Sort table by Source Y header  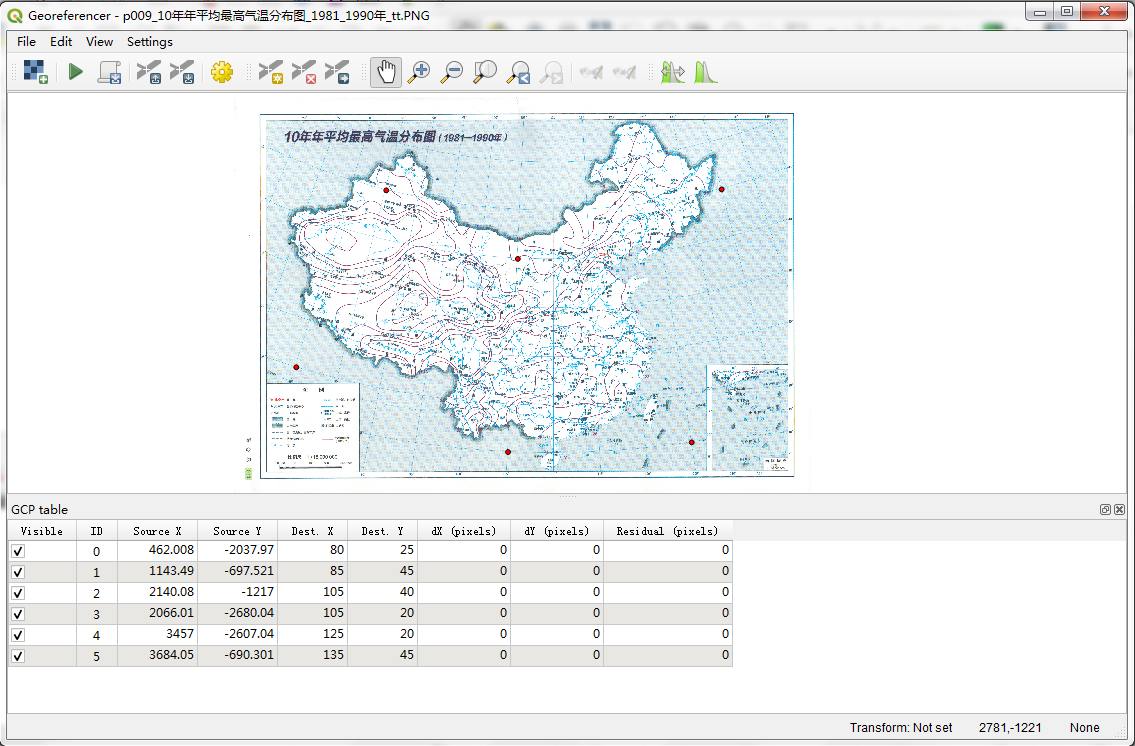(237, 531)
